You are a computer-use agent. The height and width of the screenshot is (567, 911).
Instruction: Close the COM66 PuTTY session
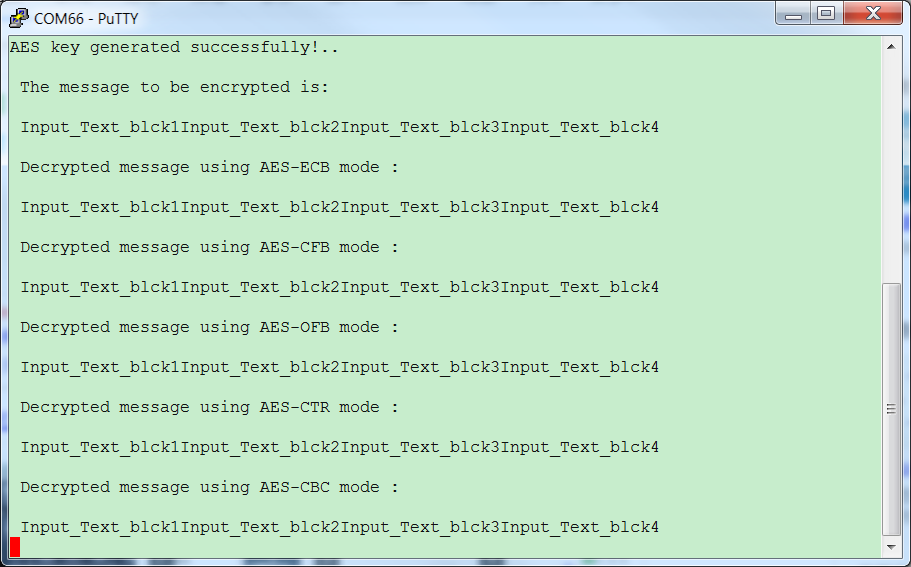(873, 13)
